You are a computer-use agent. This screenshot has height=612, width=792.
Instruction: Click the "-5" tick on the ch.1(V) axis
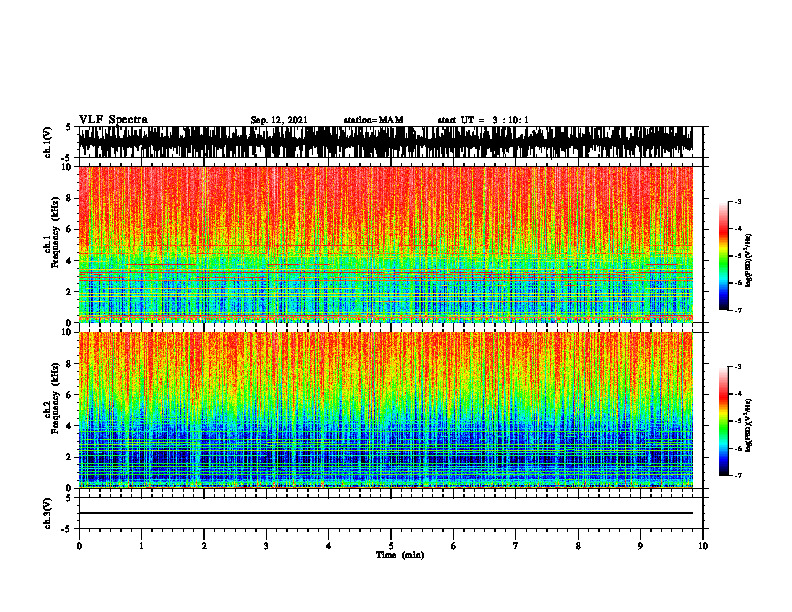click(x=66, y=158)
